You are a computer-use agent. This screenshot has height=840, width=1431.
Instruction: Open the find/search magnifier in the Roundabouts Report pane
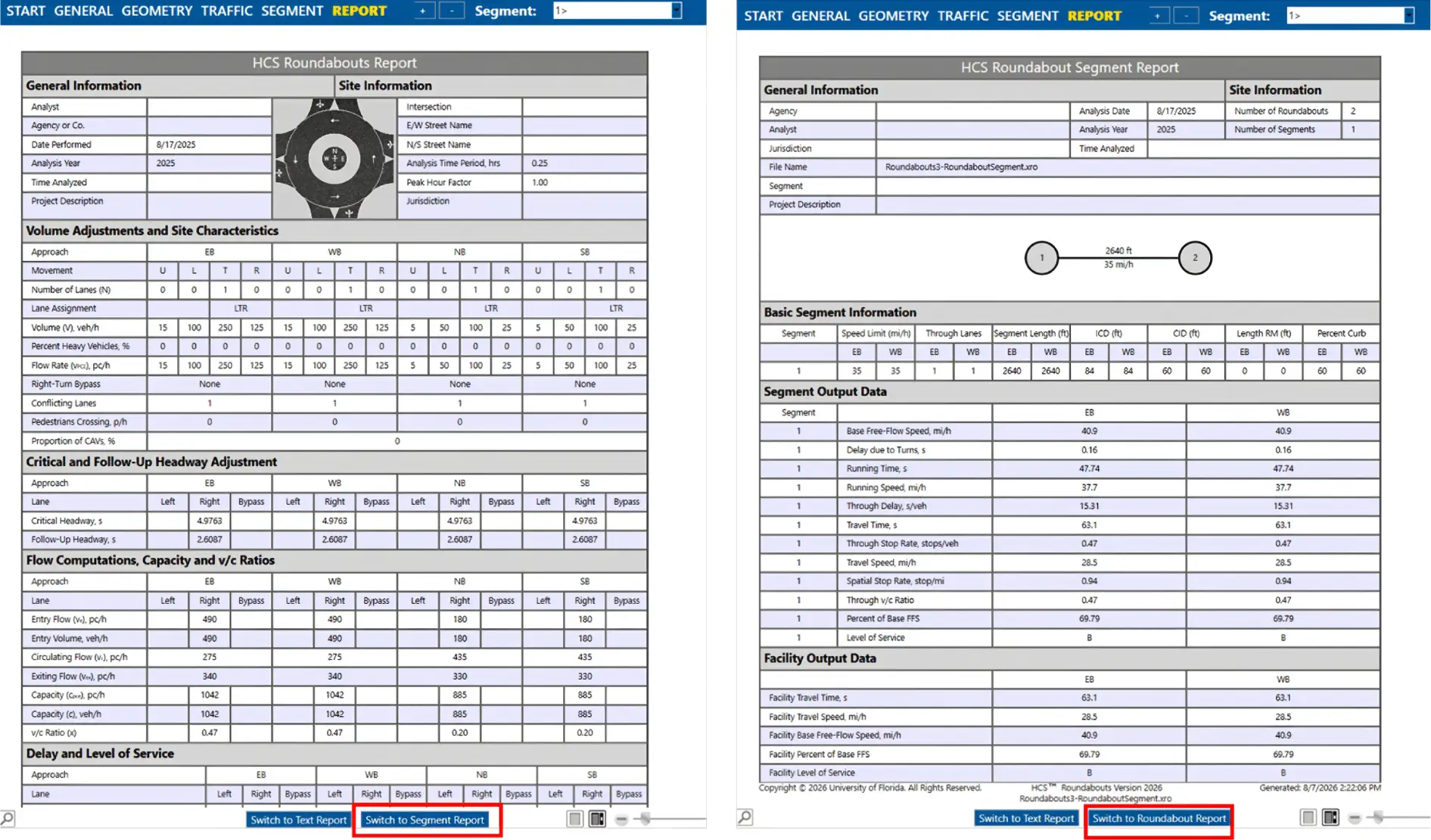[8, 819]
